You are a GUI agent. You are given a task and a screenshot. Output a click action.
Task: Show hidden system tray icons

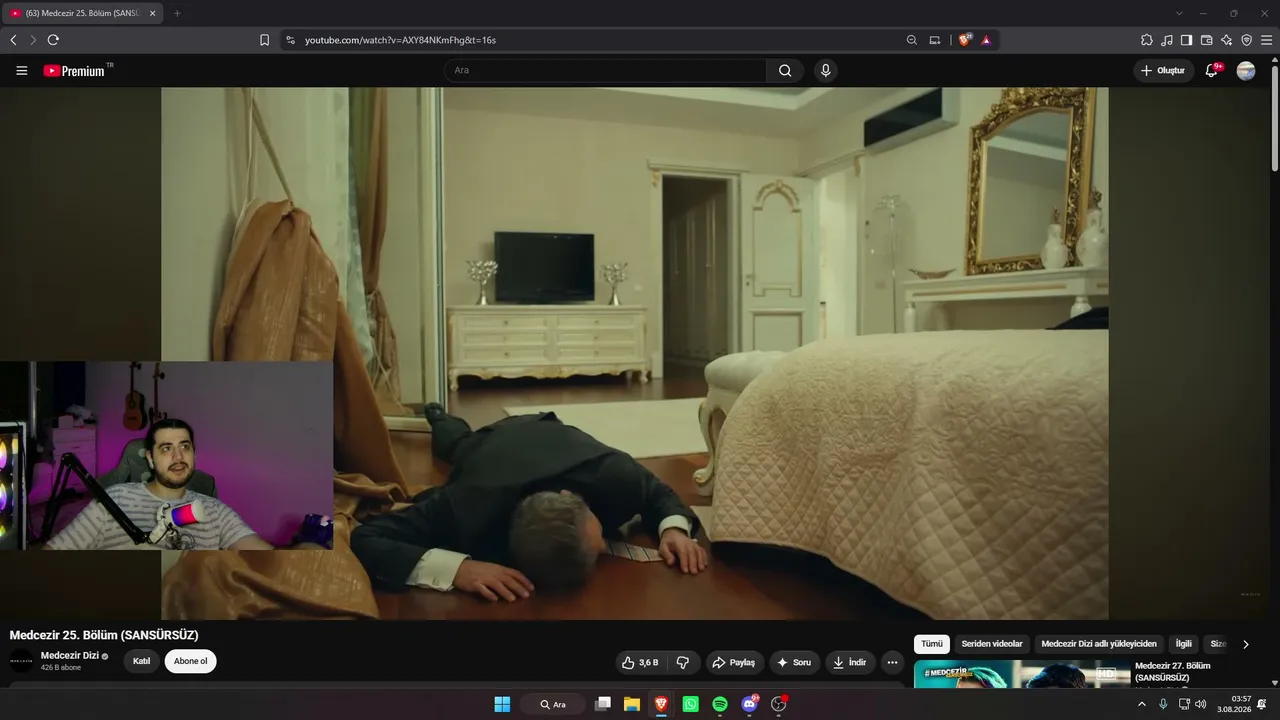point(1141,704)
